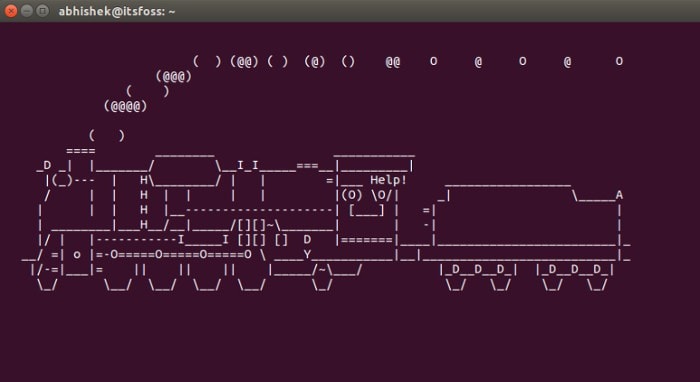
Task: Click the ==== chimney top of locomotive
Action: [x=81, y=151]
